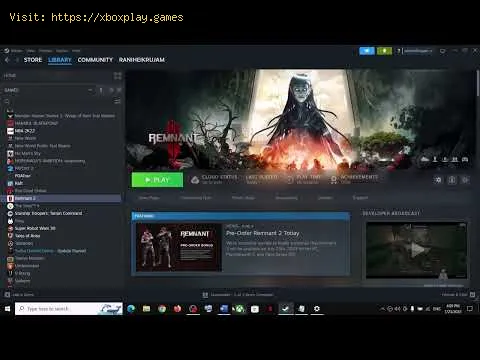Click the taskbar clock and date

(x=453, y=309)
